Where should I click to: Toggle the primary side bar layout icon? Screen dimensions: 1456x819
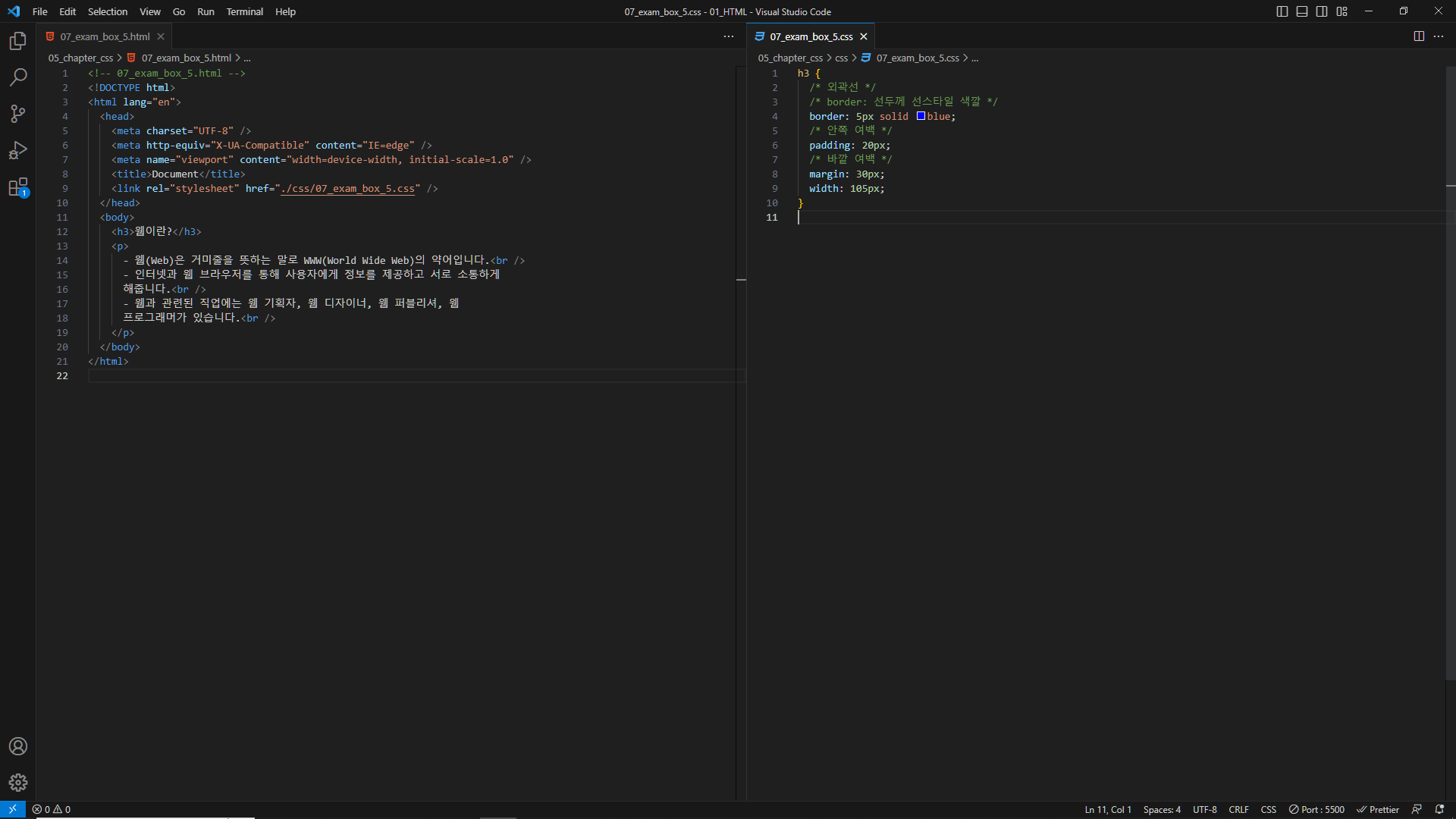(x=1282, y=11)
